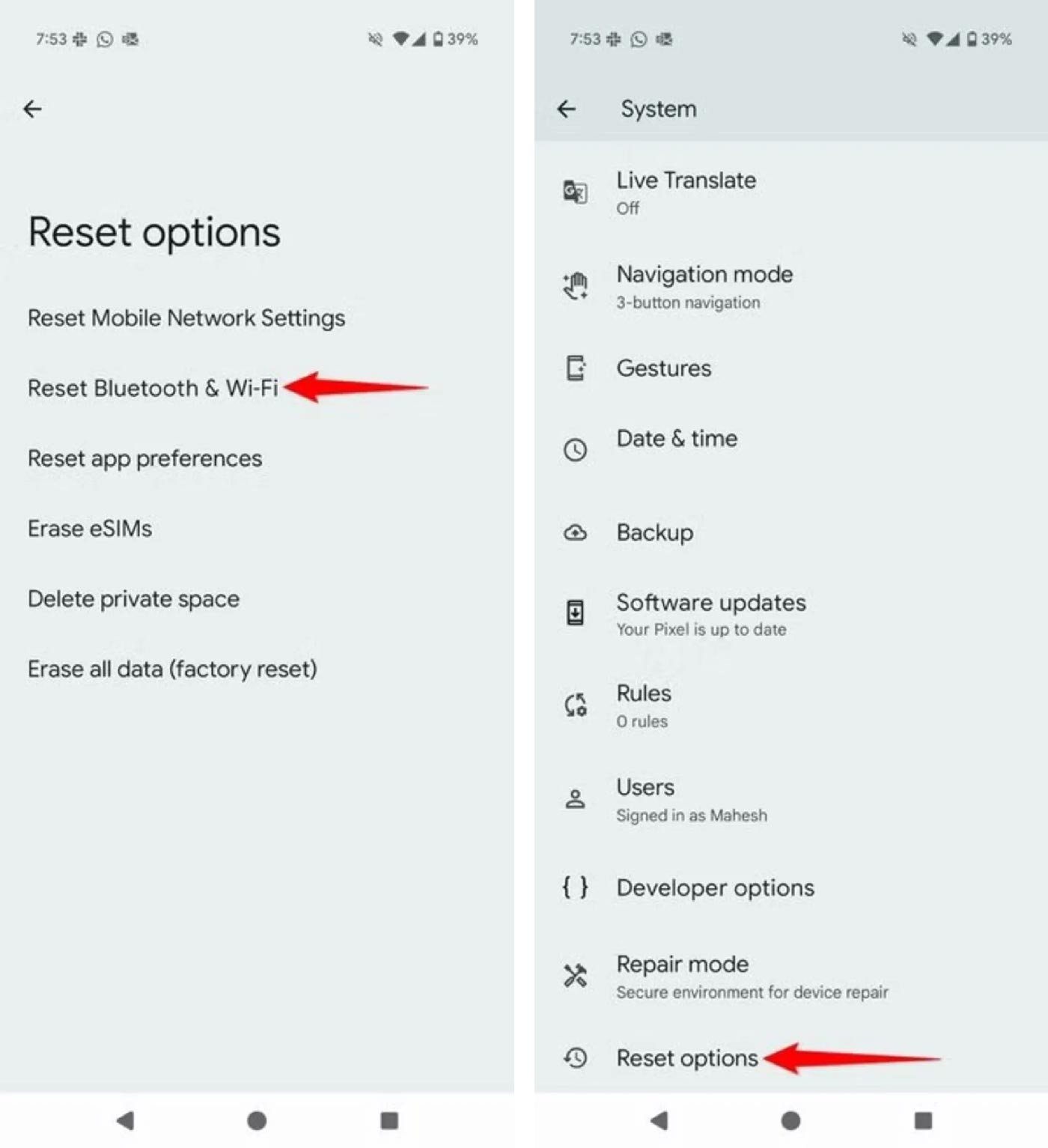Tap the Date & time clock icon
Viewport: 1048px width, 1148px height.
(x=575, y=449)
